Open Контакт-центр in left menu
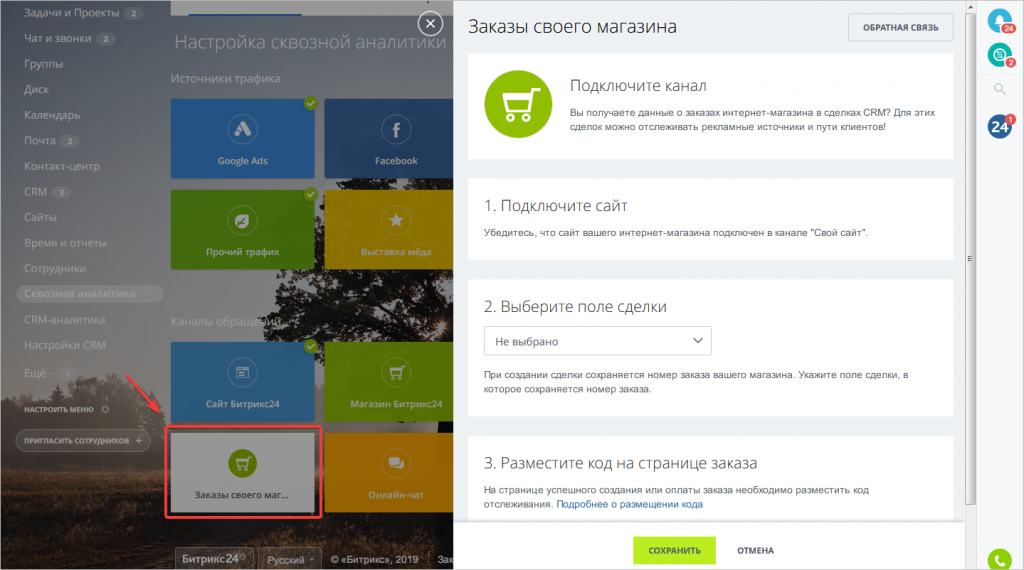The height and width of the screenshot is (570, 1024). [x=62, y=166]
